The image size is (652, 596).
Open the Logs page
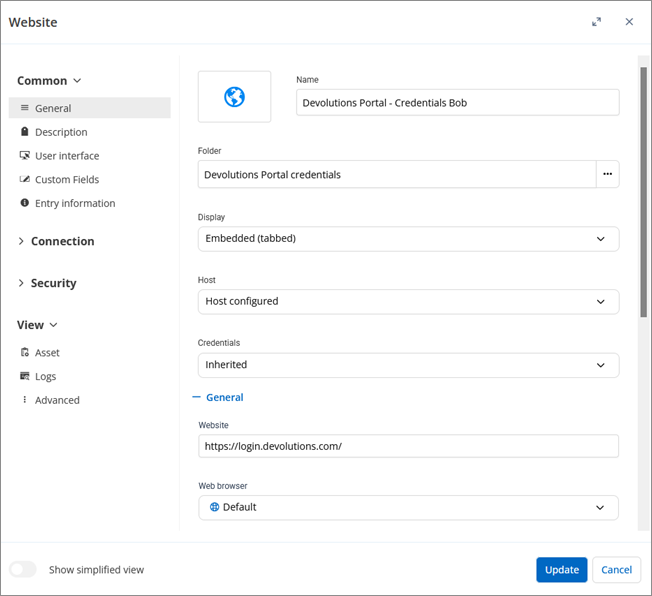[45, 376]
